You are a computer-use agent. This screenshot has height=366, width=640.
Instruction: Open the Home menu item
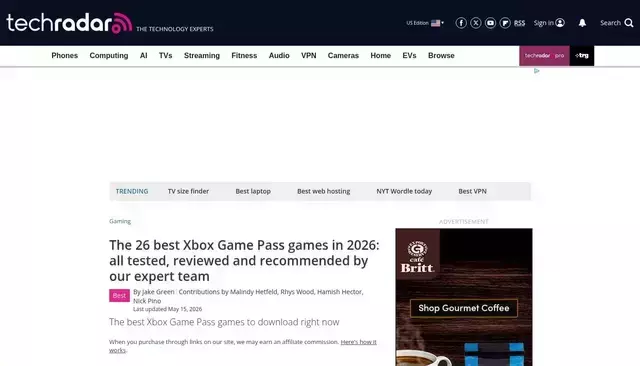(x=380, y=55)
